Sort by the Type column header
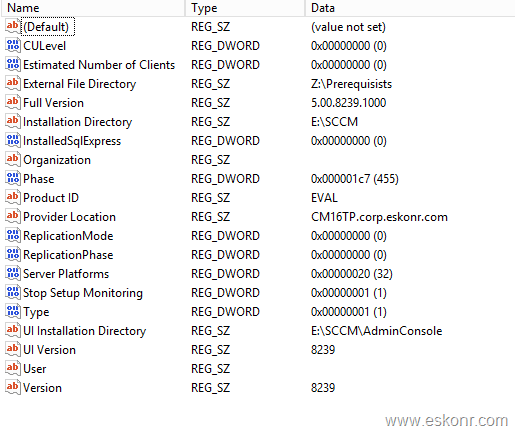 point(245,8)
